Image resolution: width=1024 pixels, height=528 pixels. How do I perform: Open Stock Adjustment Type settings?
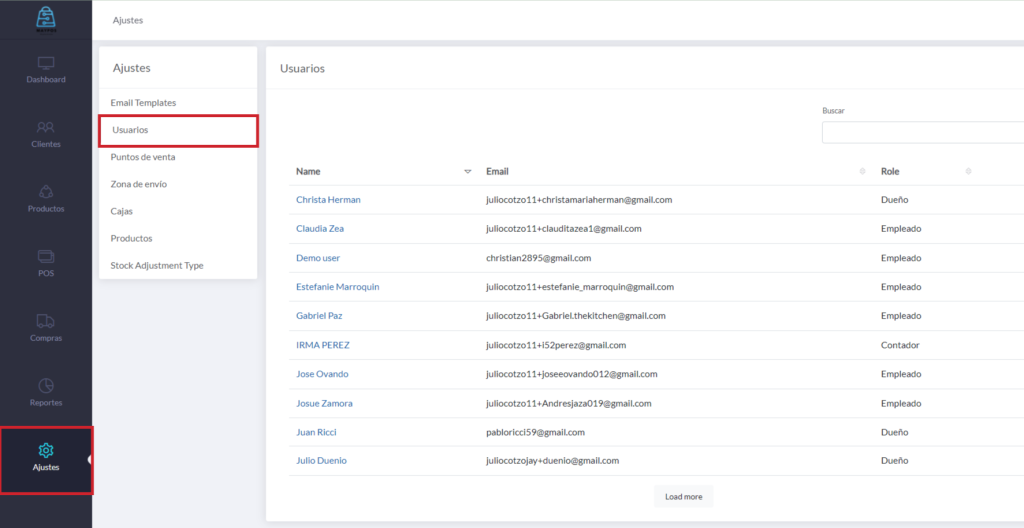coord(156,266)
